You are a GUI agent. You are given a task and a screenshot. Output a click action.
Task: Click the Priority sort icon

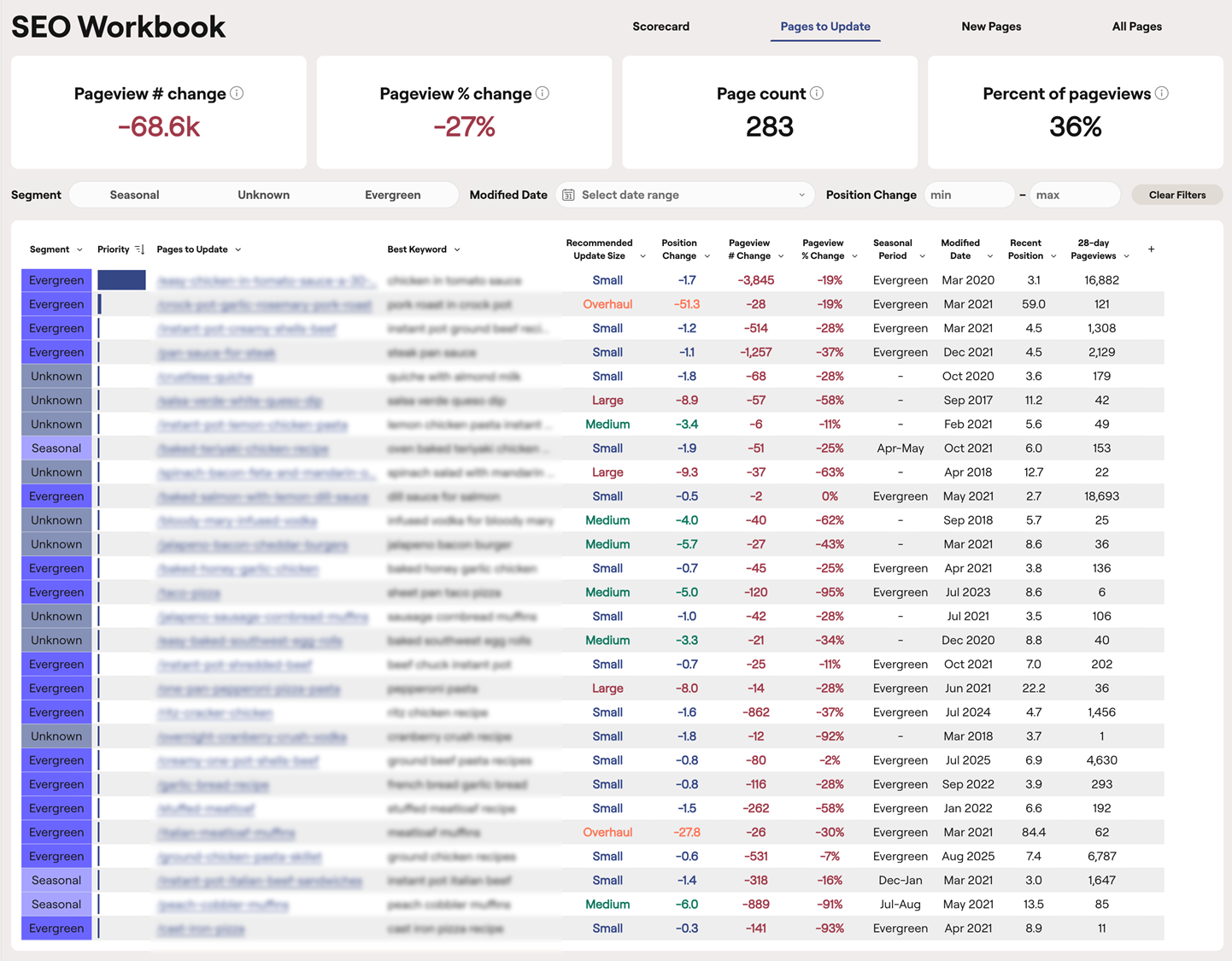point(139,249)
